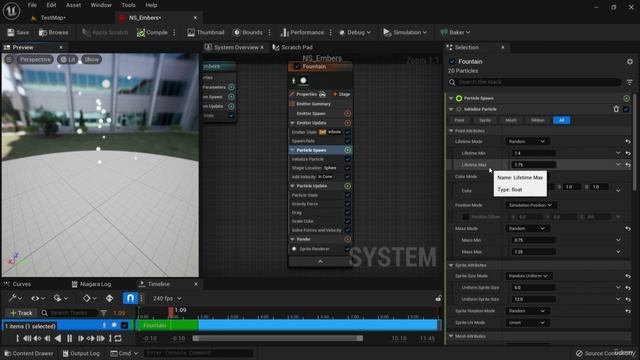Add module to Particle Update group

tap(347, 186)
